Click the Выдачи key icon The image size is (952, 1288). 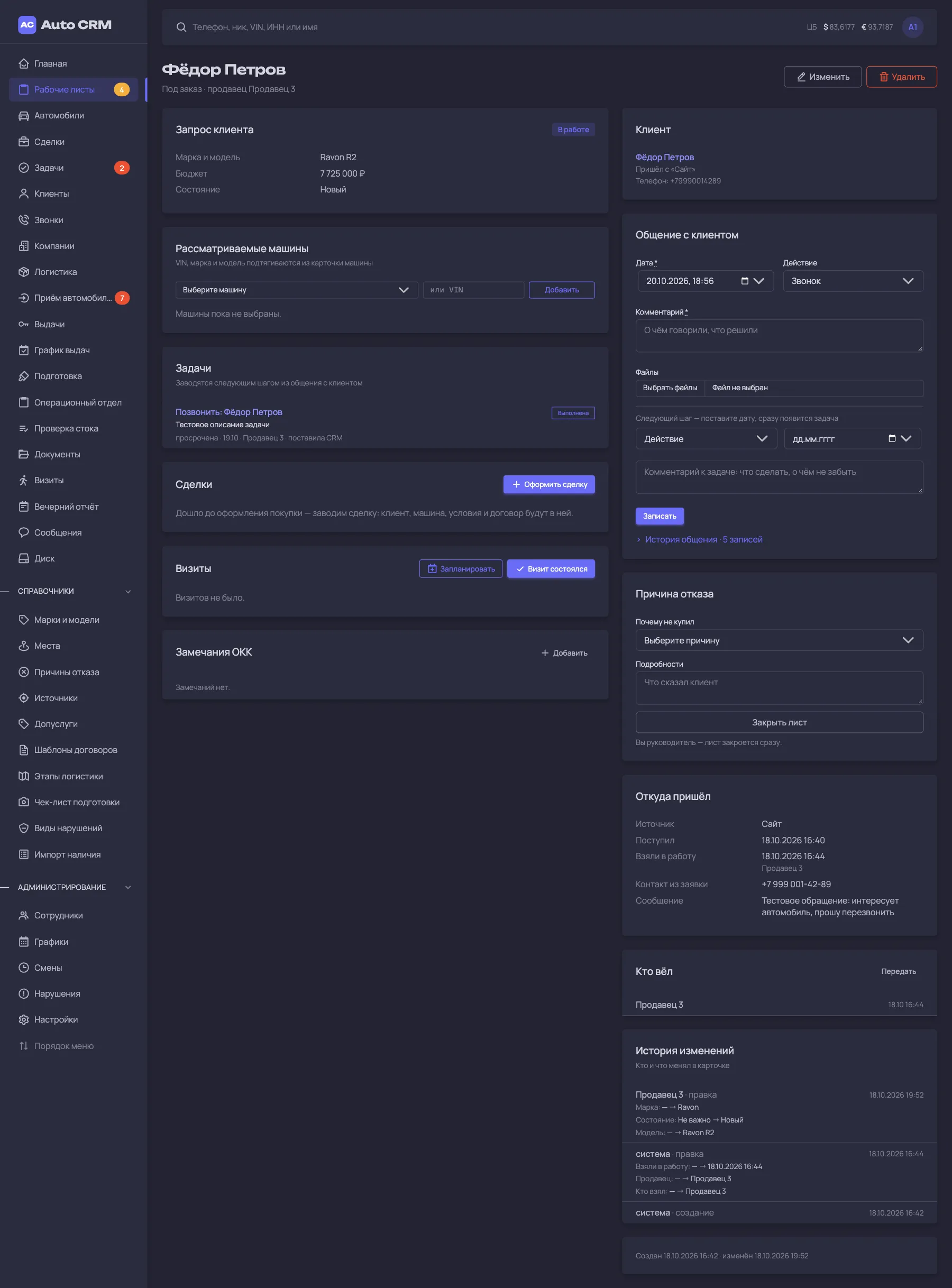pos(24,324)
